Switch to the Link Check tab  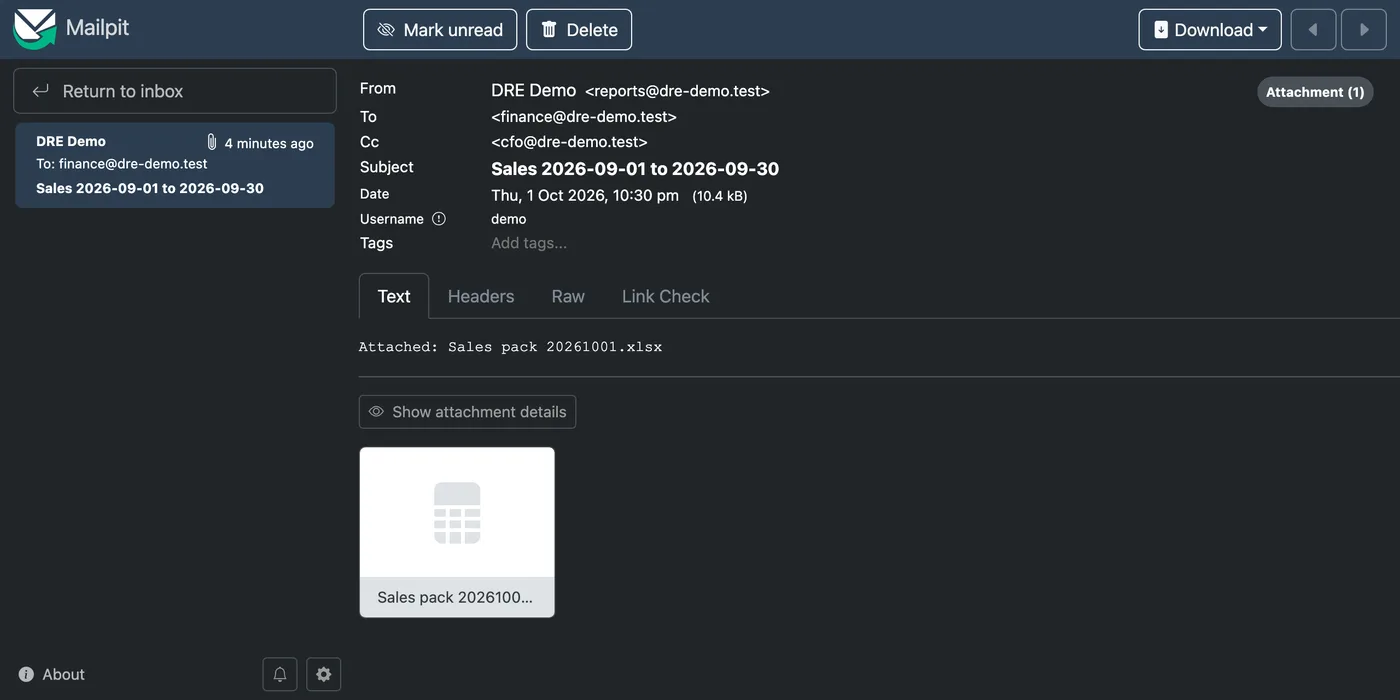tap(665, 296)
